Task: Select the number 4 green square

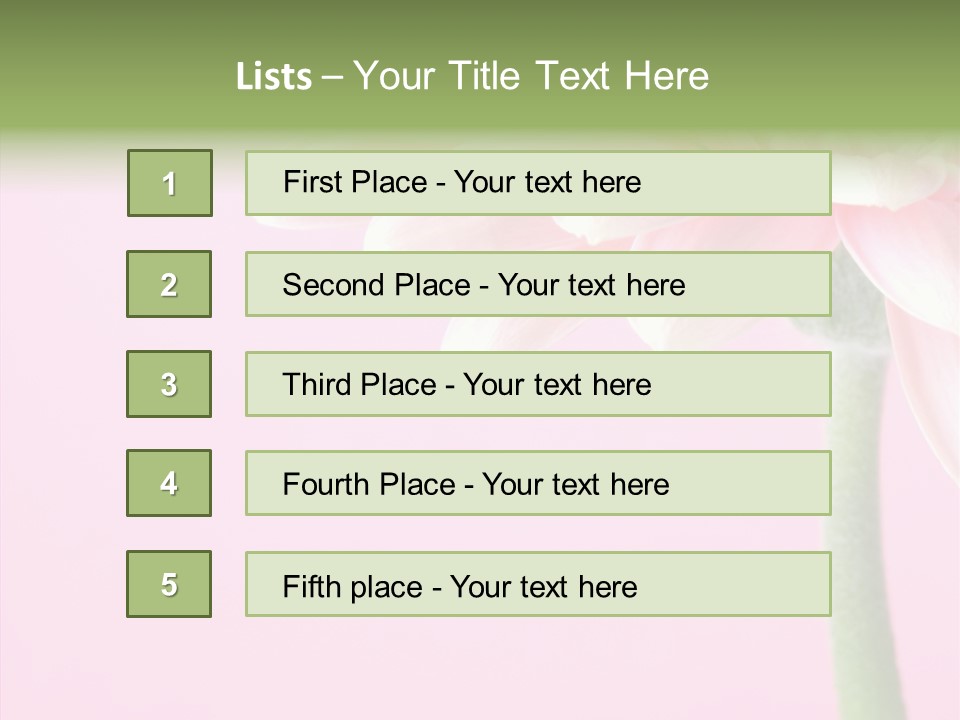Action: pyautogui.click(x=169, y=483)
